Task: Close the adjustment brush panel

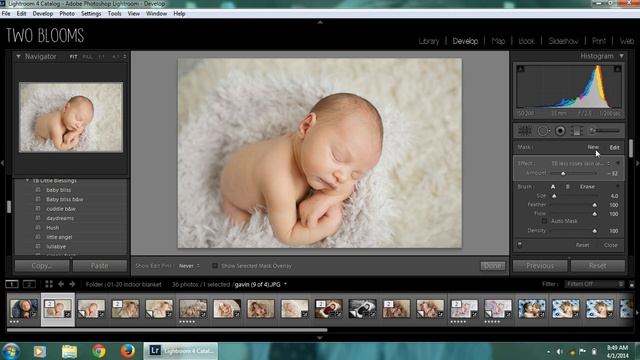Action: pos(611,245)
